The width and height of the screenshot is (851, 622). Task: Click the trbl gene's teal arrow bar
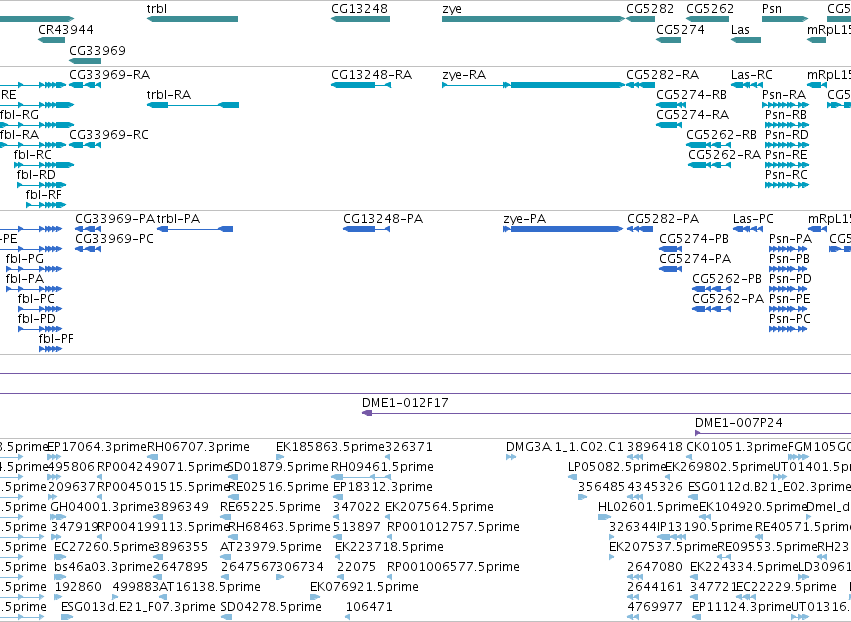[x=192, y=19]
